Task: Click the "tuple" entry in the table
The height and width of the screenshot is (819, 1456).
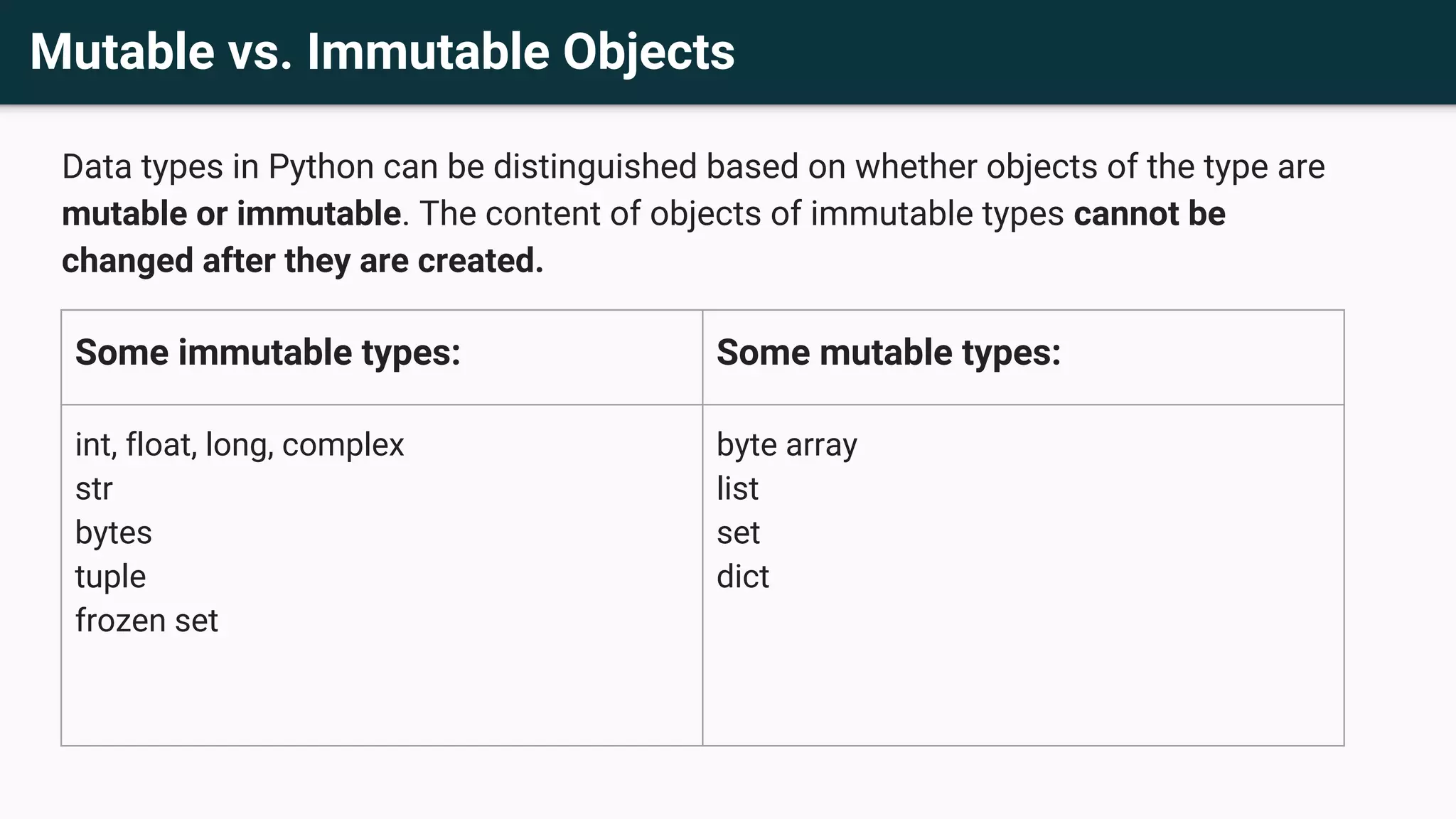Action: coord(110,577)
